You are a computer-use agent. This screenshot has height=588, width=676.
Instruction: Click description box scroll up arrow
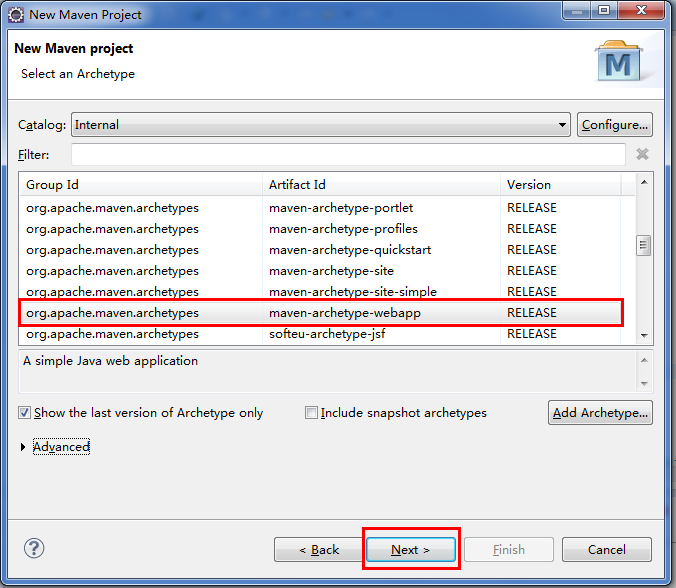[644, 360]
